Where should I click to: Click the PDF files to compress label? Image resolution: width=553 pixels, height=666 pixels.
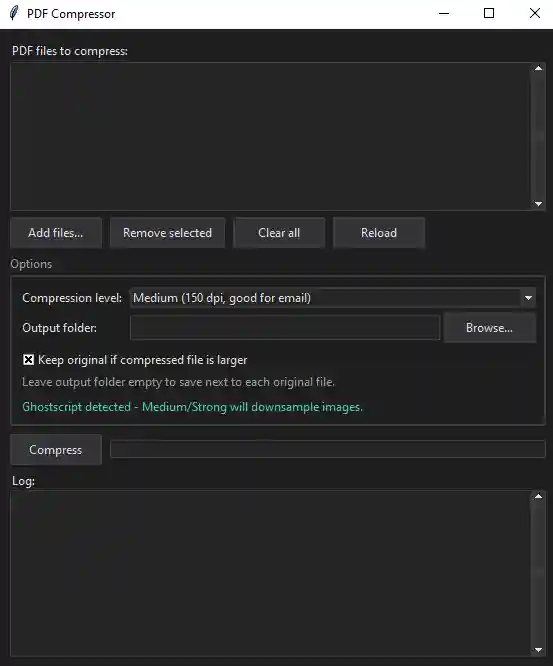point(70,51)
